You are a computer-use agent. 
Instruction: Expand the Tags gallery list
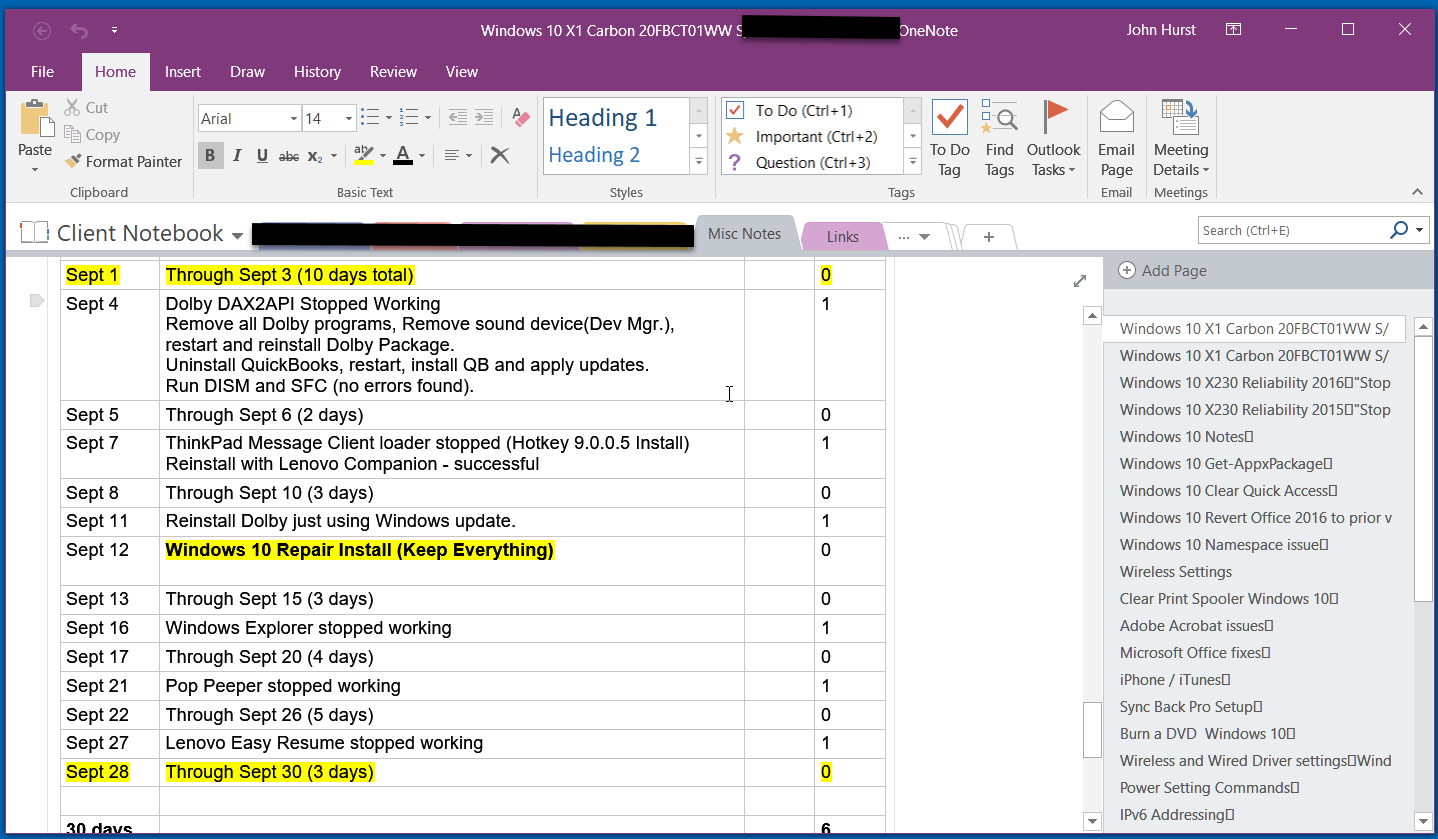(x=912, y=161)
